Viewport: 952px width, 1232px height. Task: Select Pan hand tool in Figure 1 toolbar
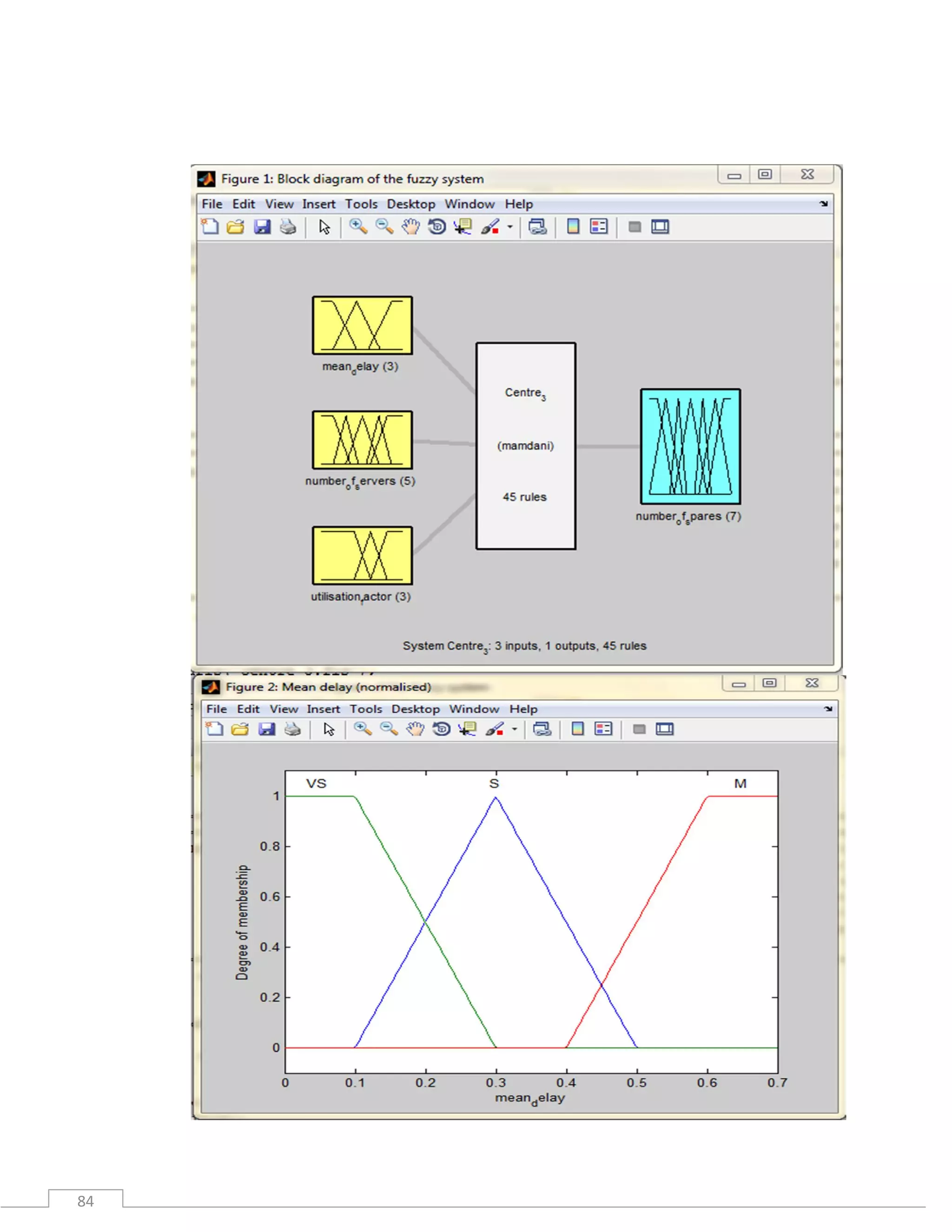(410, 227)
